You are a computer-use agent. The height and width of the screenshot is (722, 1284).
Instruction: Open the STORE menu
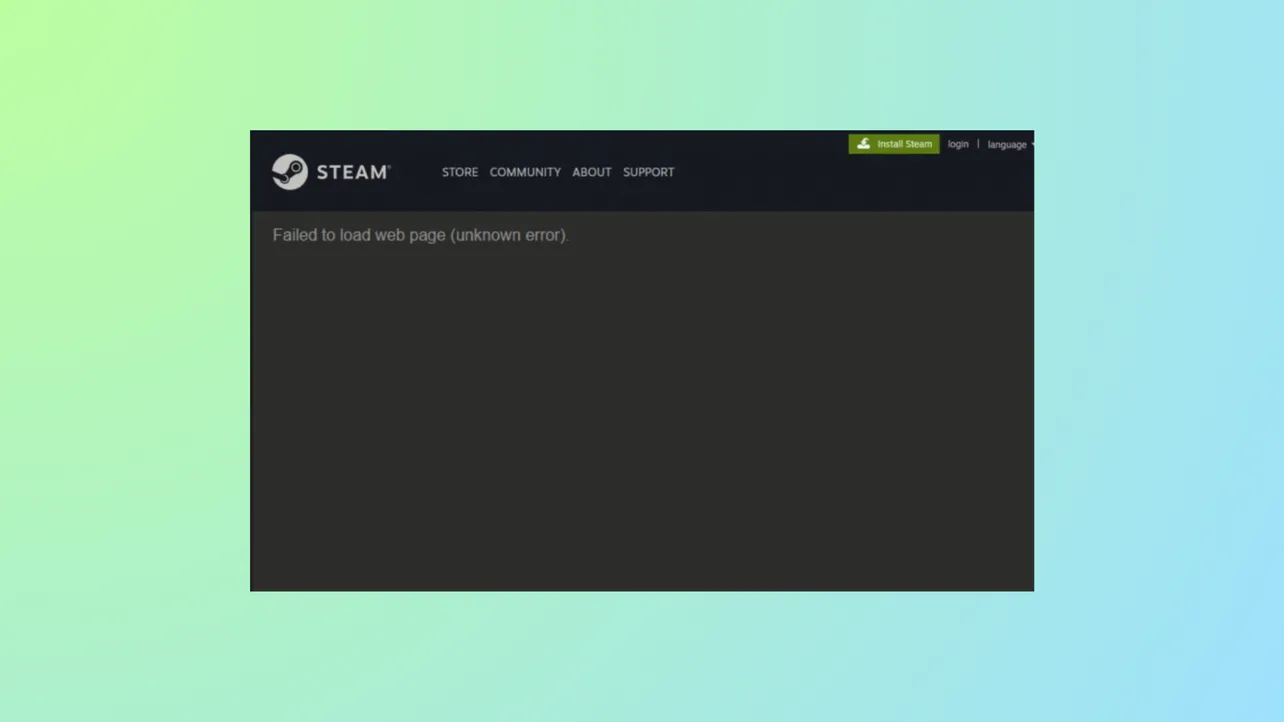pyautogui.click(x=459, y=171)
